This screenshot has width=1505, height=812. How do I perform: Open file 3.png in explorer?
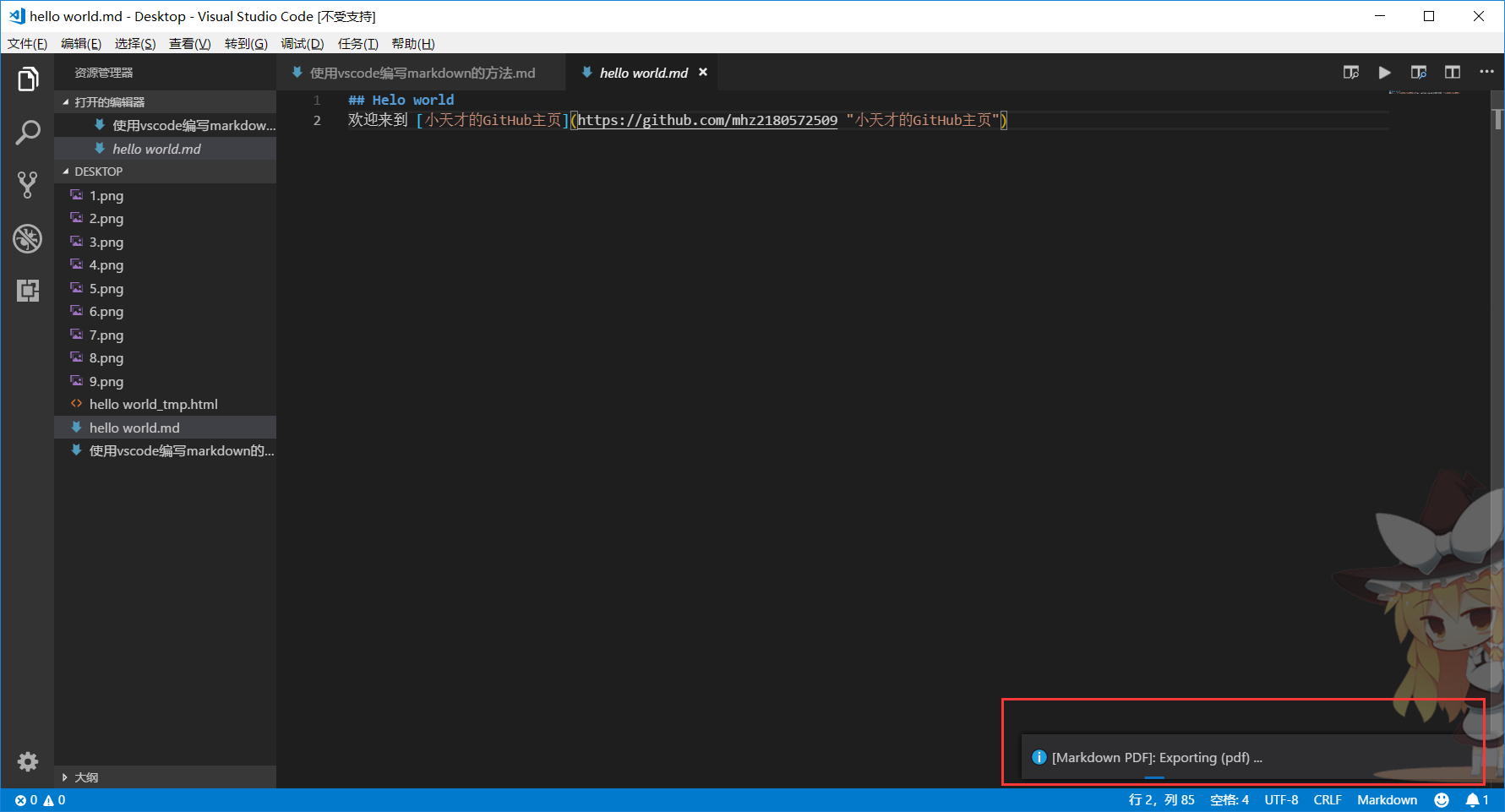(x=166, y=242)
